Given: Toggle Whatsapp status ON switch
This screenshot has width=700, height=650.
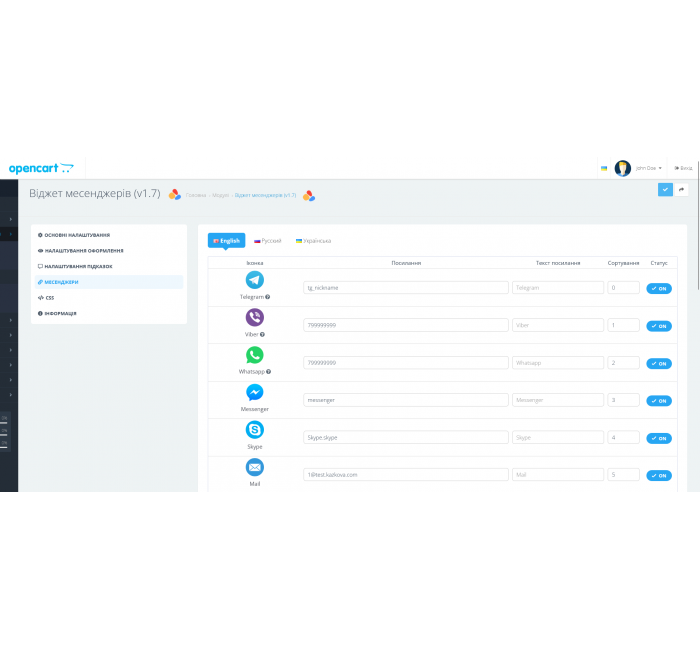Looking at the screenshot, I should (x=659, y=363).
